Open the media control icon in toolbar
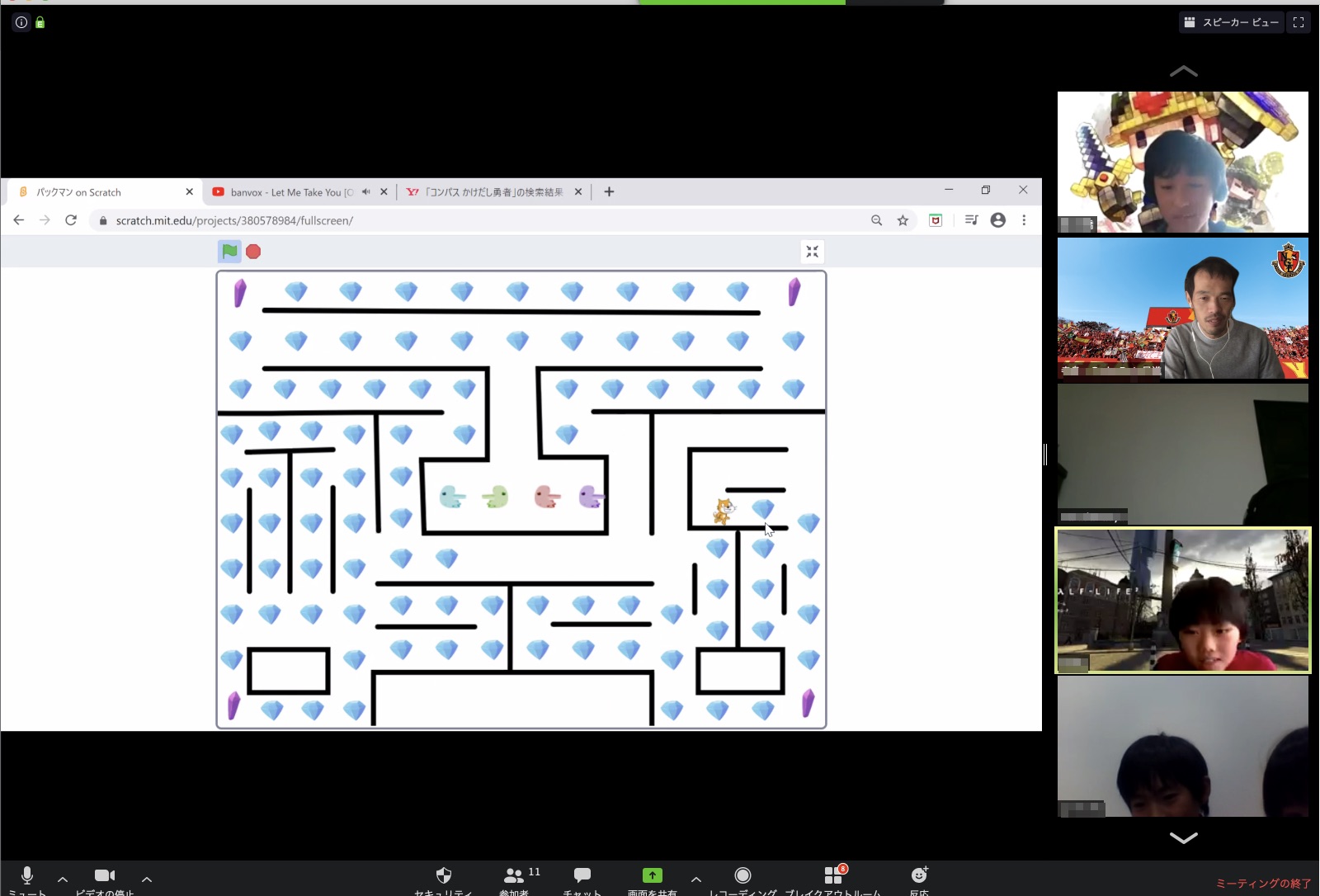1320x896 pixels. (x=971, y=220)
